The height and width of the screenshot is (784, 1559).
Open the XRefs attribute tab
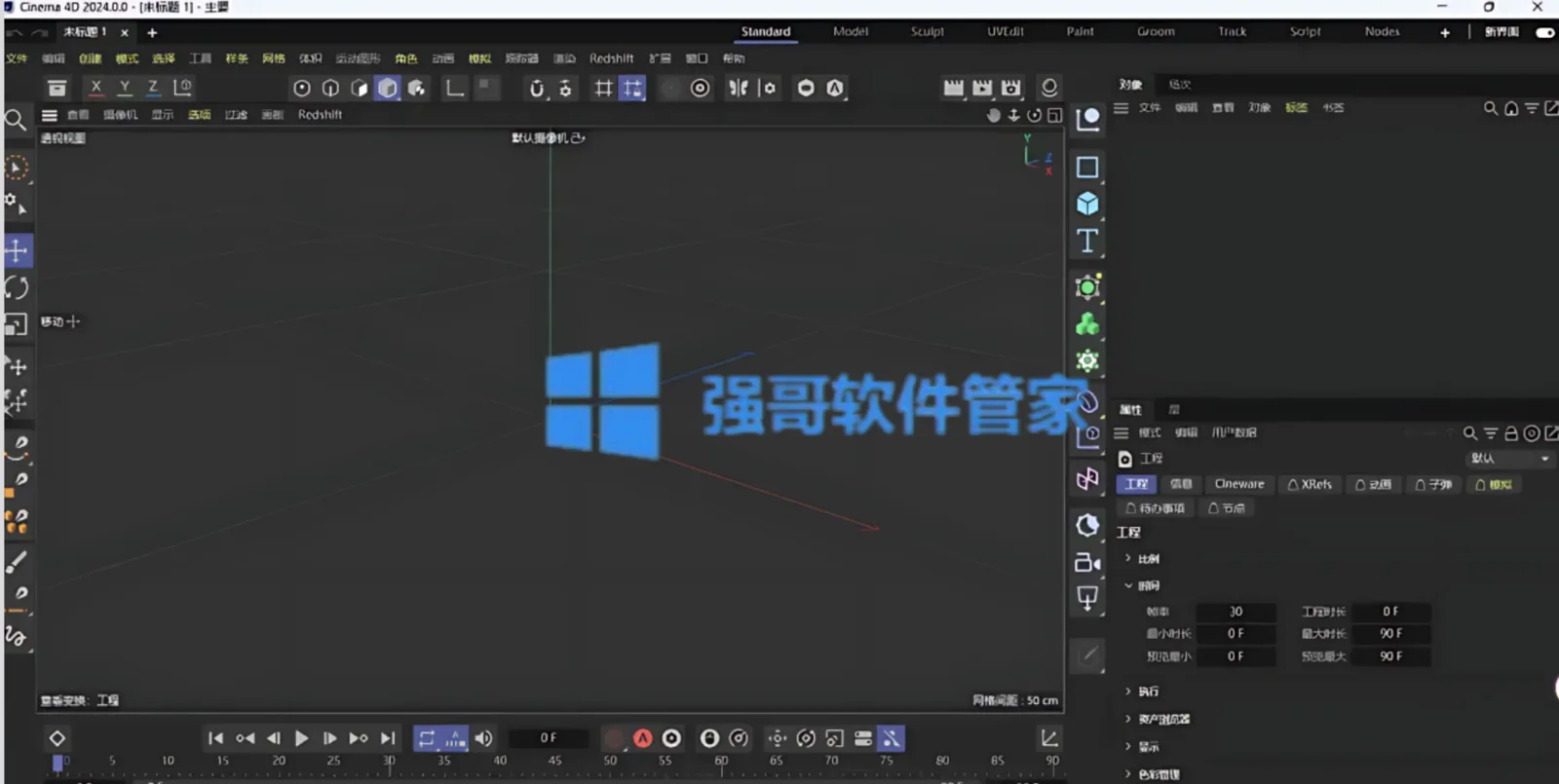(x=1310, y=484)
